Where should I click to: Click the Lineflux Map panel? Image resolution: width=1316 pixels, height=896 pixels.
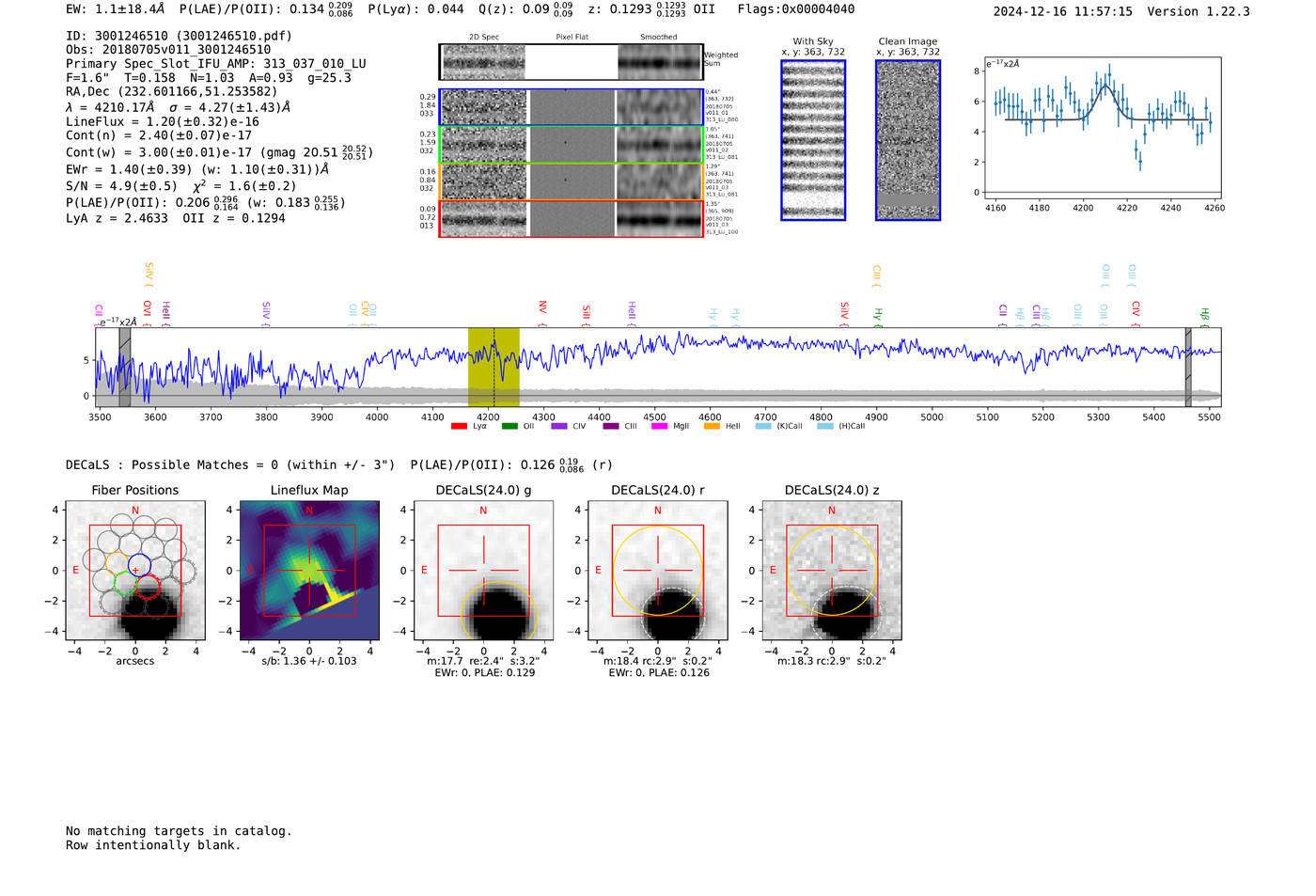pos(309,571)
